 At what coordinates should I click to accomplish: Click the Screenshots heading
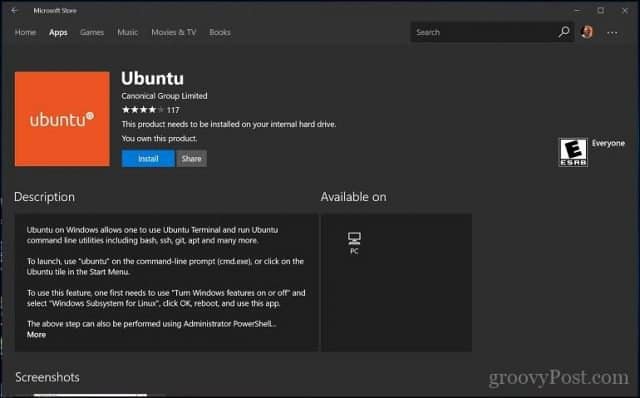[47, 377]
